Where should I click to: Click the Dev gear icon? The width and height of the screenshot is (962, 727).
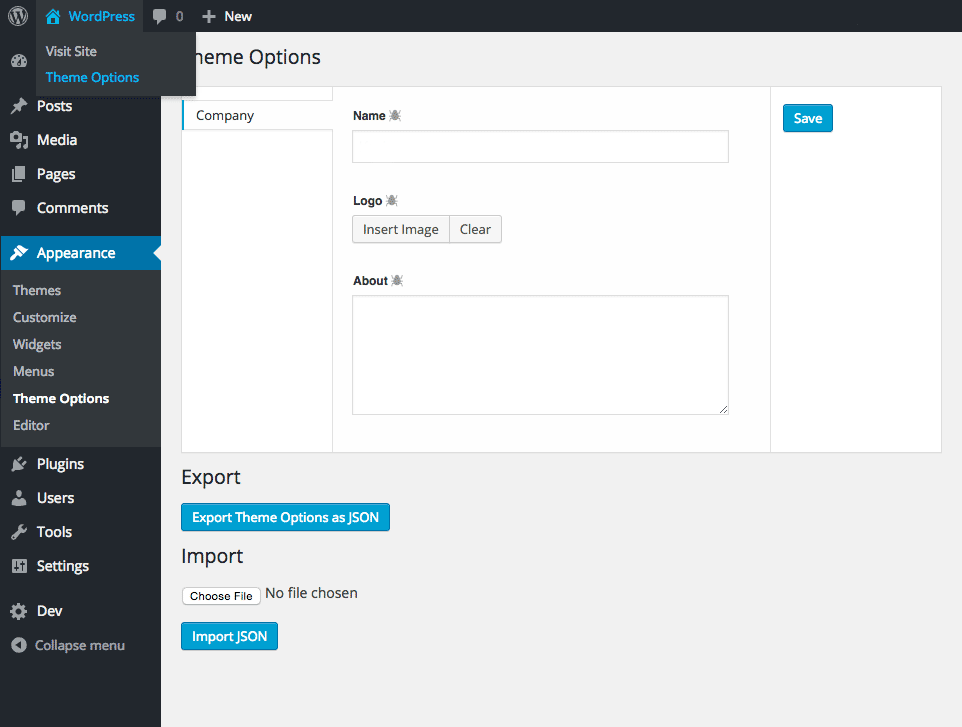(19, 611)
